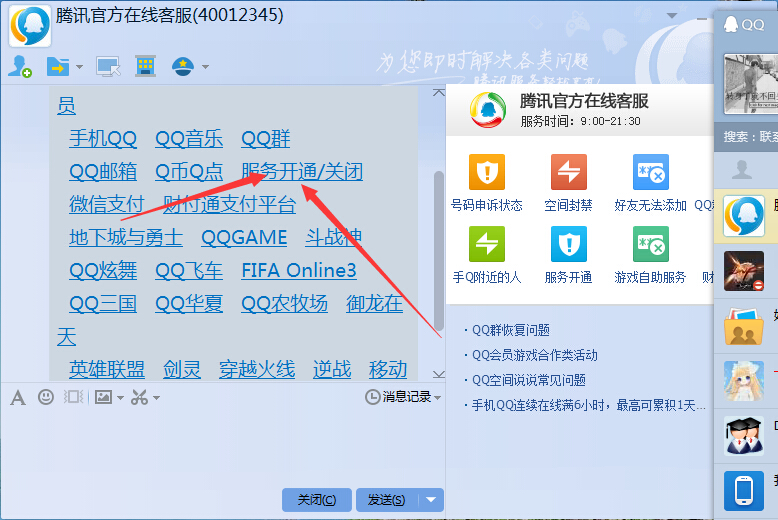The height and width of the screenshot is (520, 778).
Task: Expand the send options dropdown arrow
Action: click(x=431, y=500)
